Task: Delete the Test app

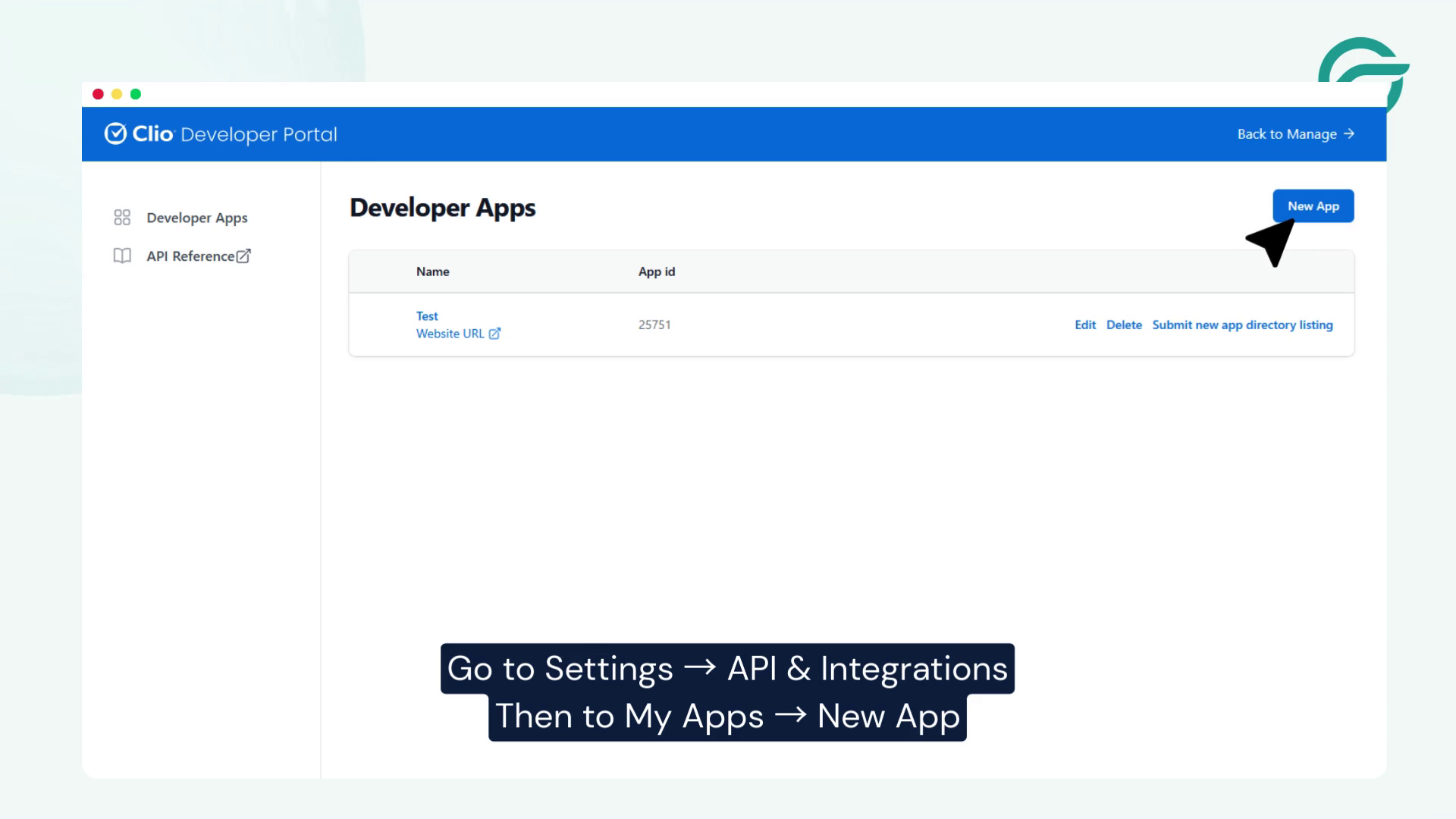Action: [x=1125, y=325]
